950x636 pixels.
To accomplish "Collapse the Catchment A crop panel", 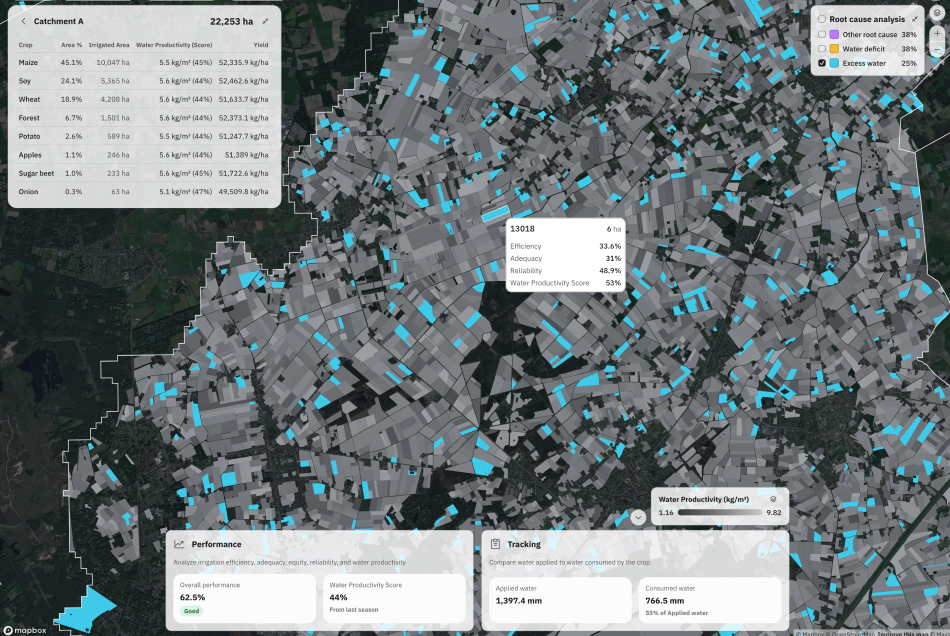I will [x=265, y=21].
